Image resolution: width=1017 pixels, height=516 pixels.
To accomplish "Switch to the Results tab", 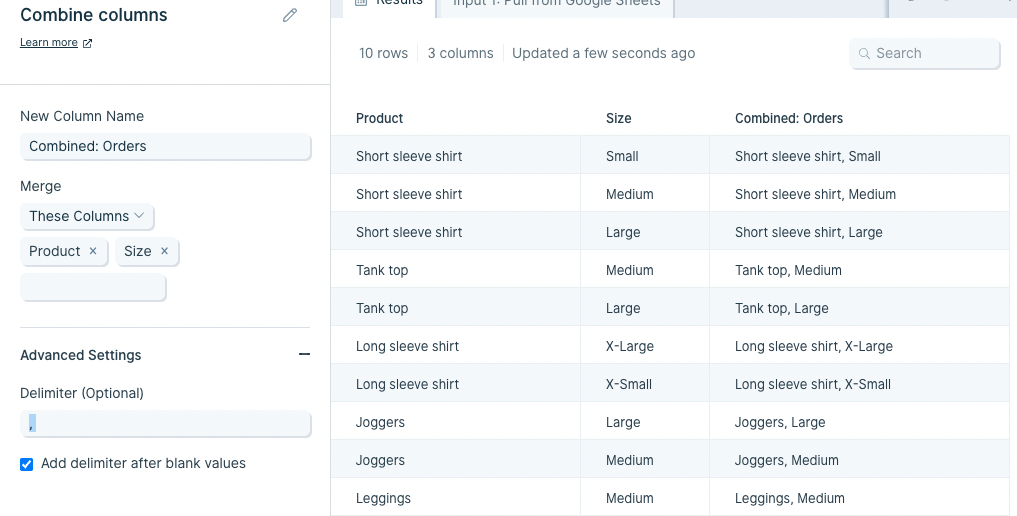I will (x=390, y=4).
